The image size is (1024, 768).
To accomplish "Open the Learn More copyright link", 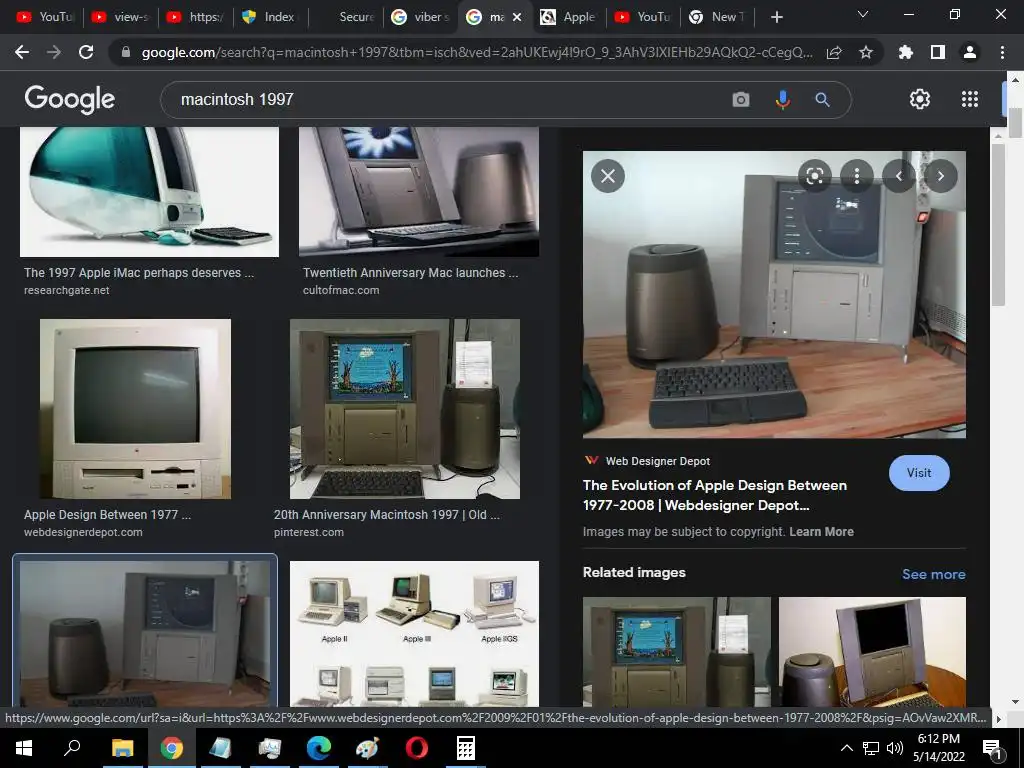I will (821, 532).
